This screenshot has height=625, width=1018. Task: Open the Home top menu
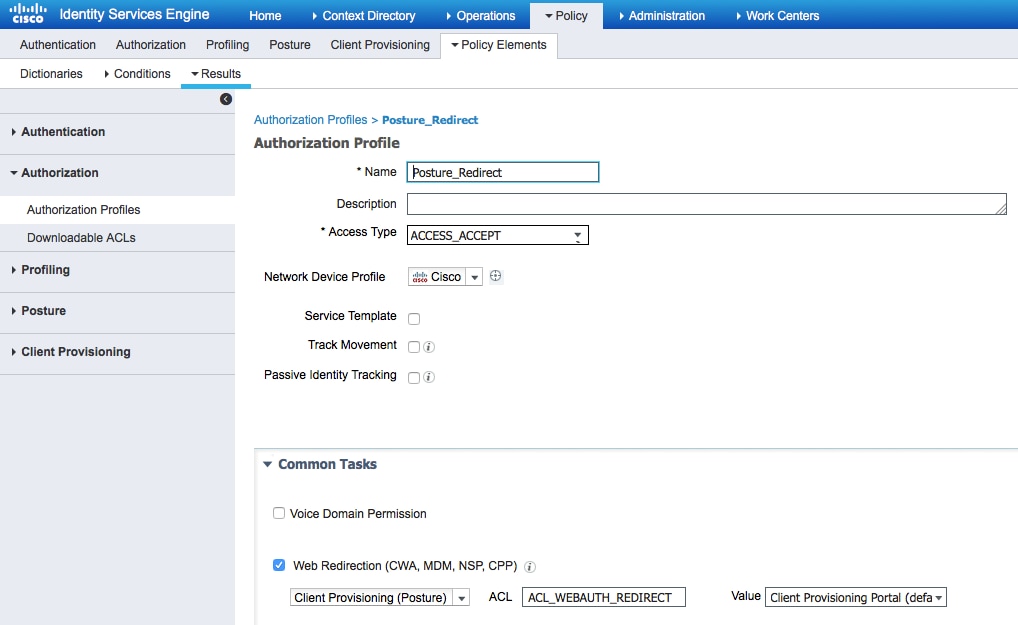pos(265,16)
